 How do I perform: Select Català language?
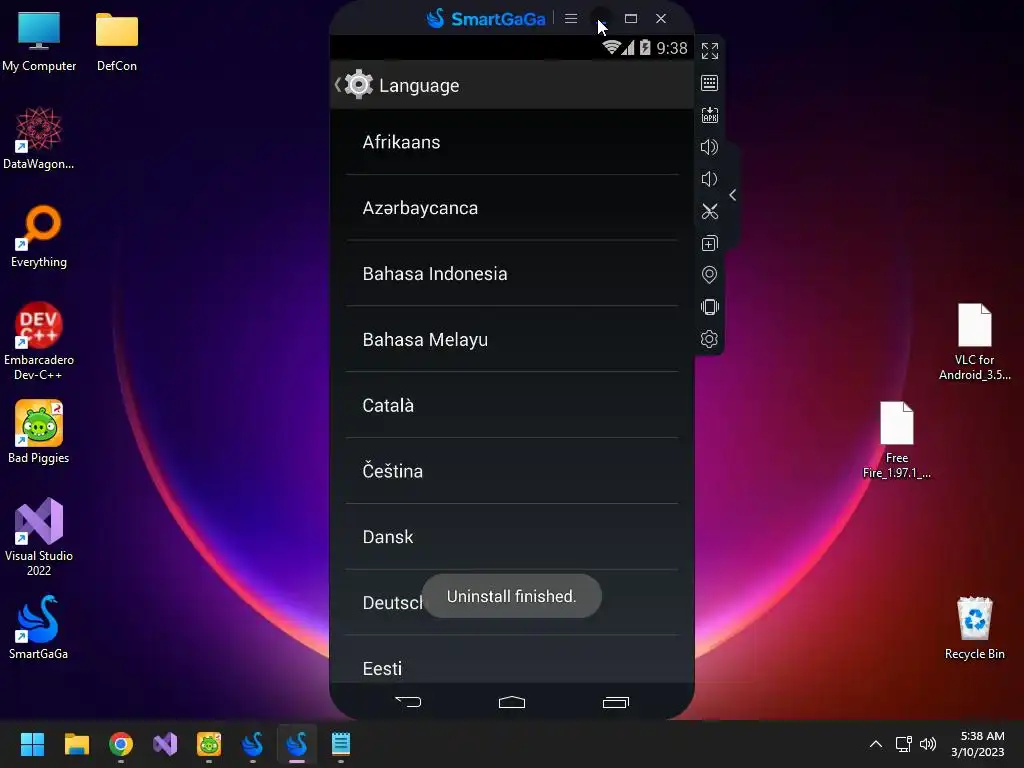point(512,405)
